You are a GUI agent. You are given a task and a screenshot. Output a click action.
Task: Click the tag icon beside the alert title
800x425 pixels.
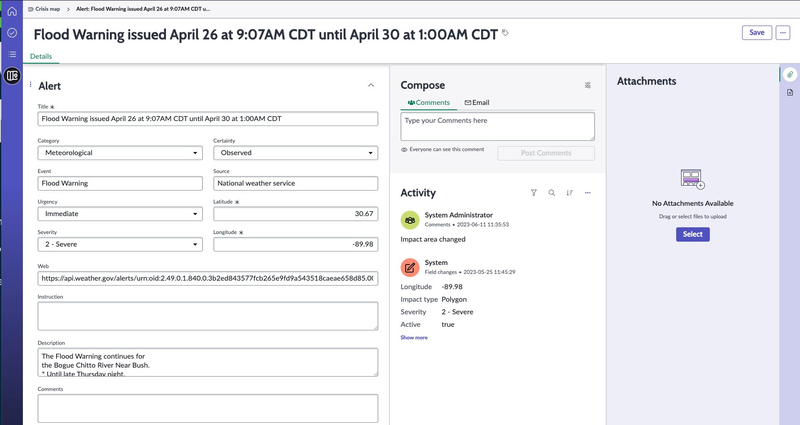[x=505, y=33]
